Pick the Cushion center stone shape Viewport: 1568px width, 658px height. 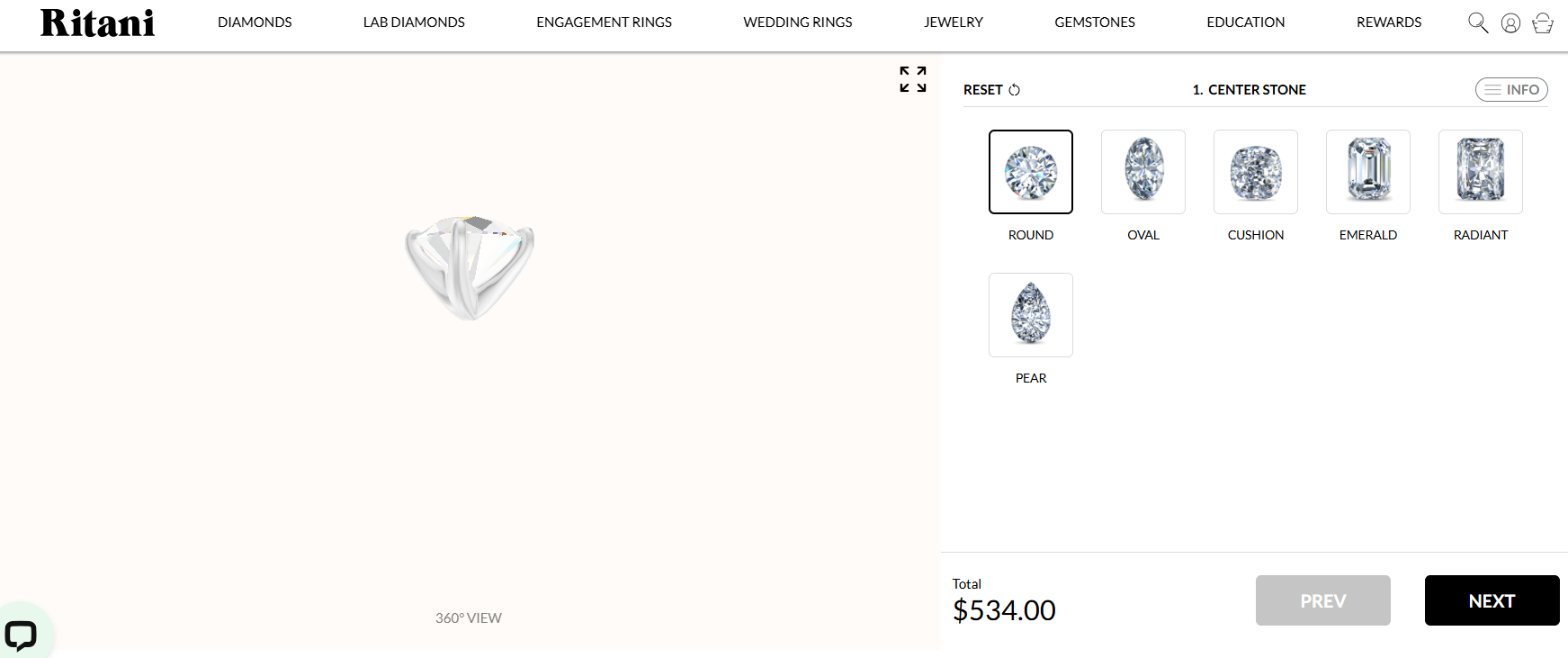tap(1256, 172)
